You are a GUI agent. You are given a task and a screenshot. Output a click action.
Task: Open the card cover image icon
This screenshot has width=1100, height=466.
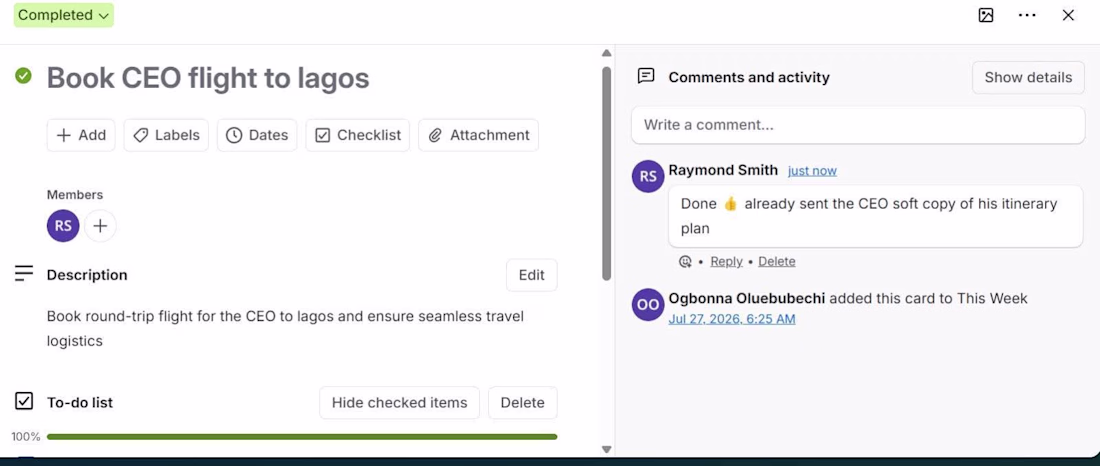tap(986, 15)
